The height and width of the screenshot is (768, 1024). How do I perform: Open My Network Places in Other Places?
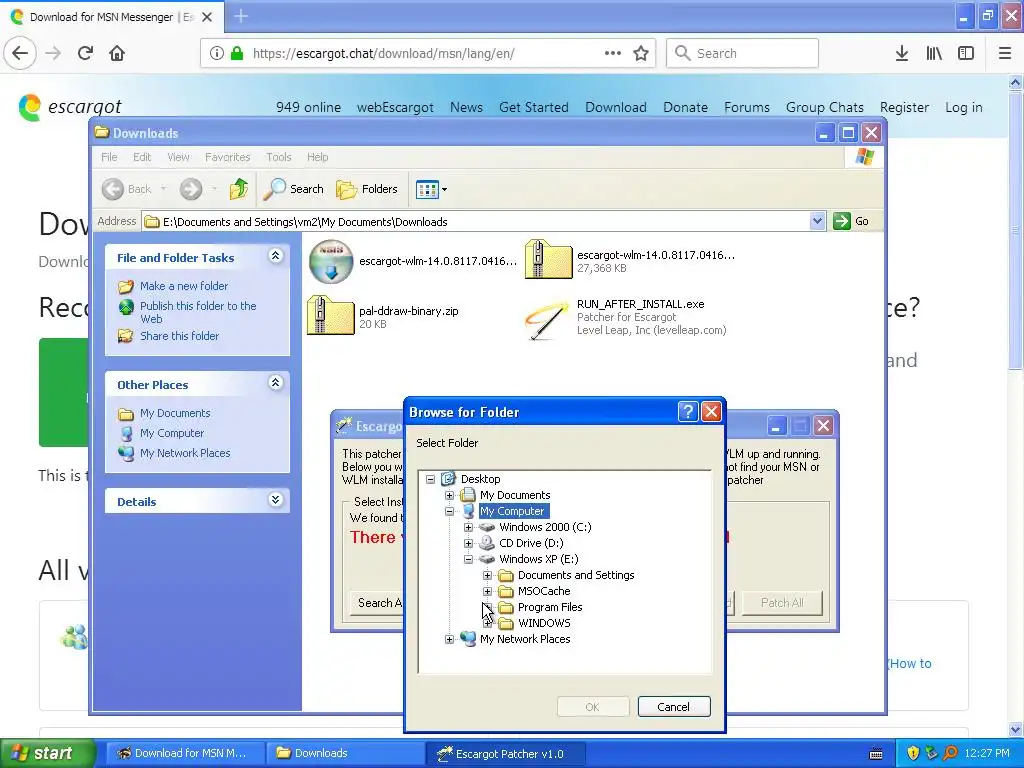coord(185,453)
